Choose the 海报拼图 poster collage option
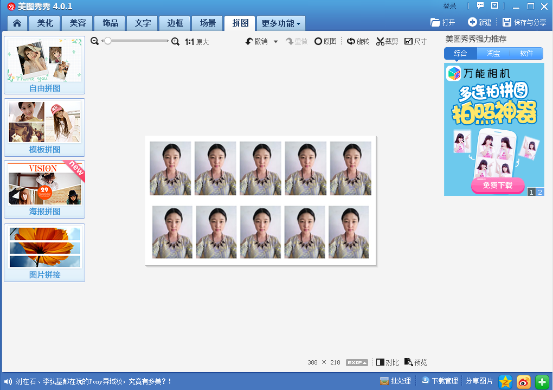 (44, 189)
